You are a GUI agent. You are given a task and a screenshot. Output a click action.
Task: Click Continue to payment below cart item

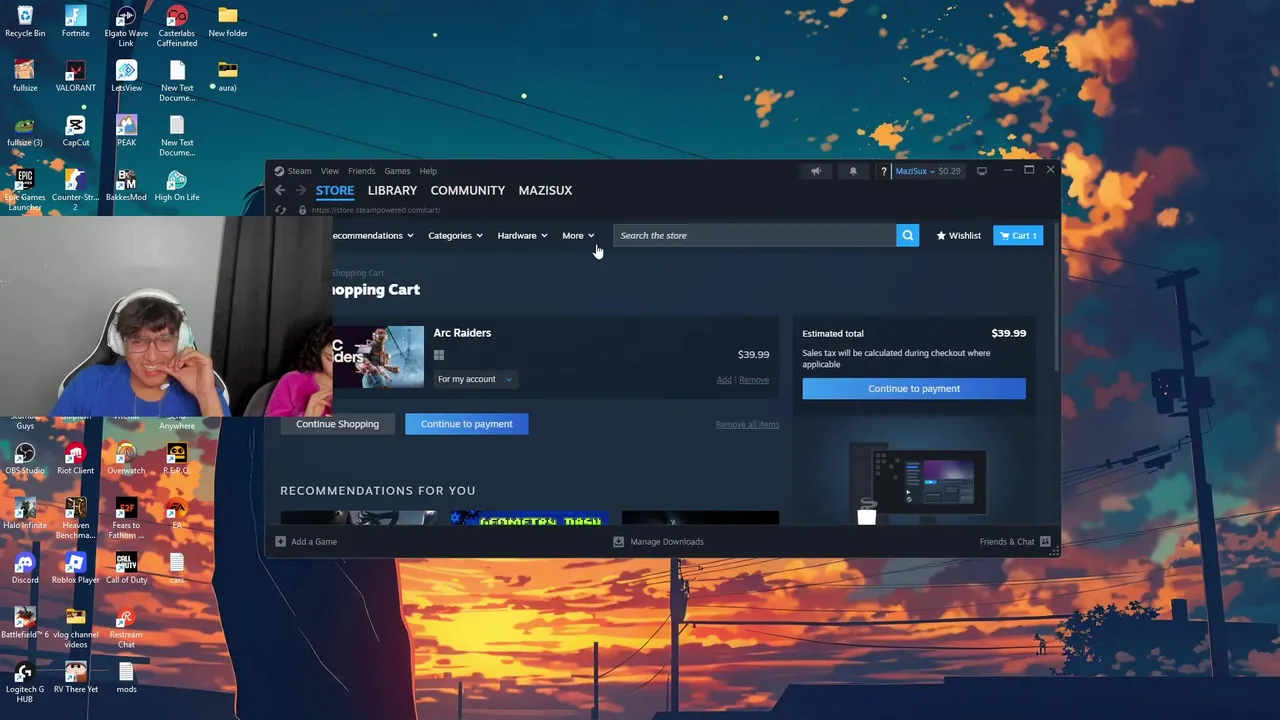click(466, 424)
